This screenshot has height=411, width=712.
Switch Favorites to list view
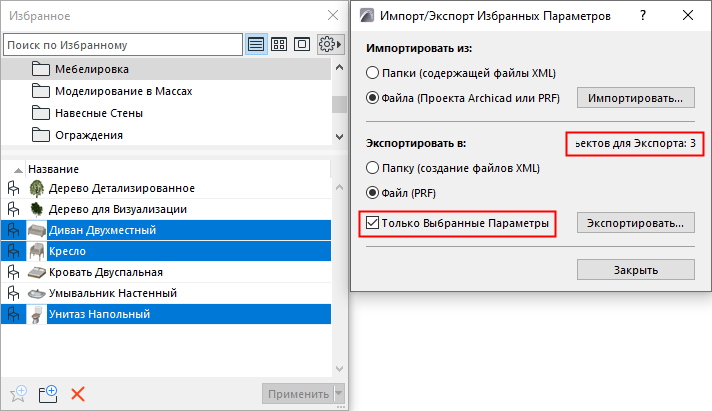(257, 45)
